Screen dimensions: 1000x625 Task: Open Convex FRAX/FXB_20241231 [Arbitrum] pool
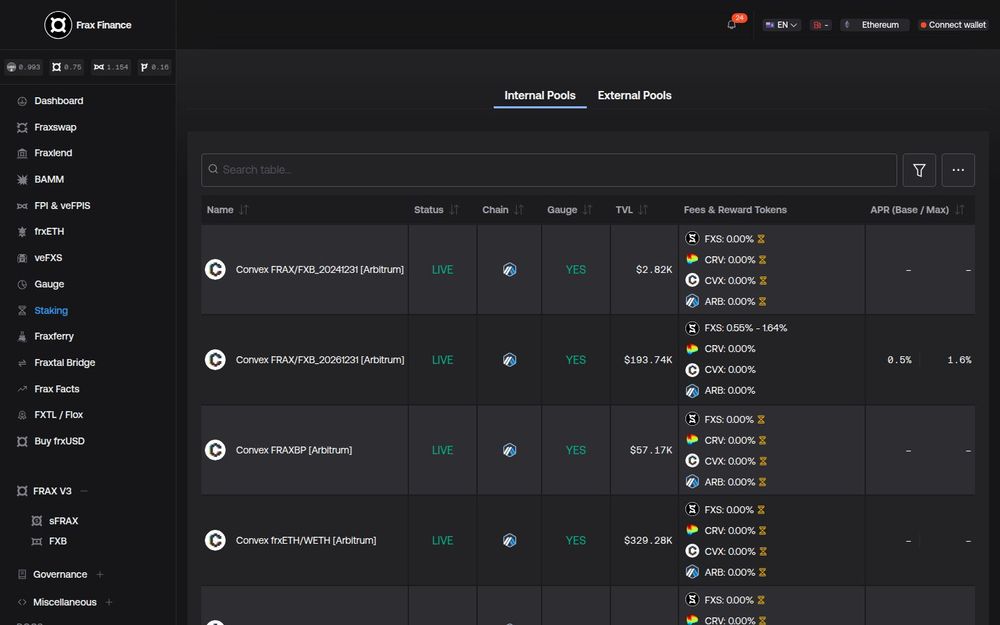[320, 270]
